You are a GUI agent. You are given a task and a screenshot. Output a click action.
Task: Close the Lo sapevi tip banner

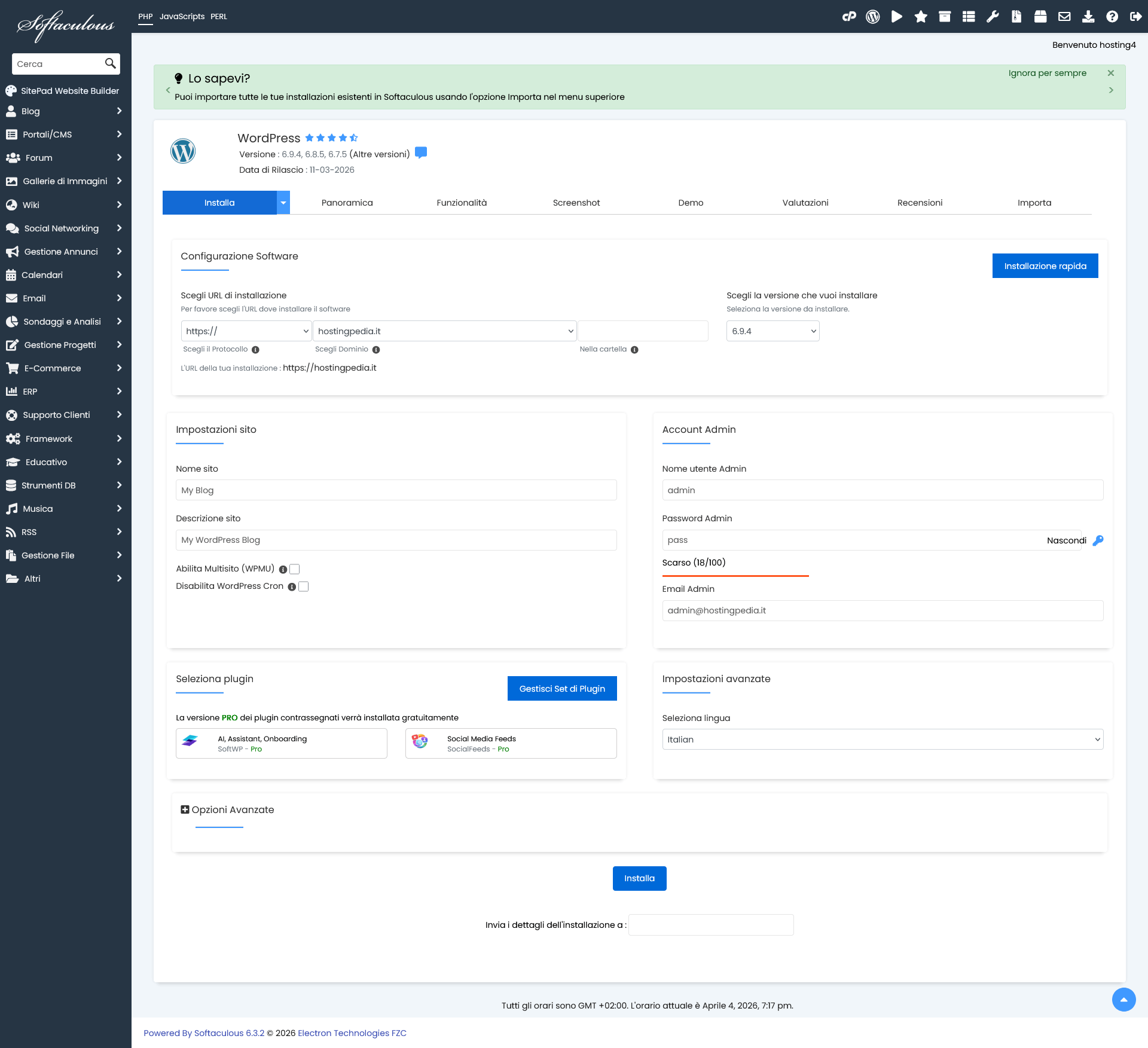coord(1111,73)
